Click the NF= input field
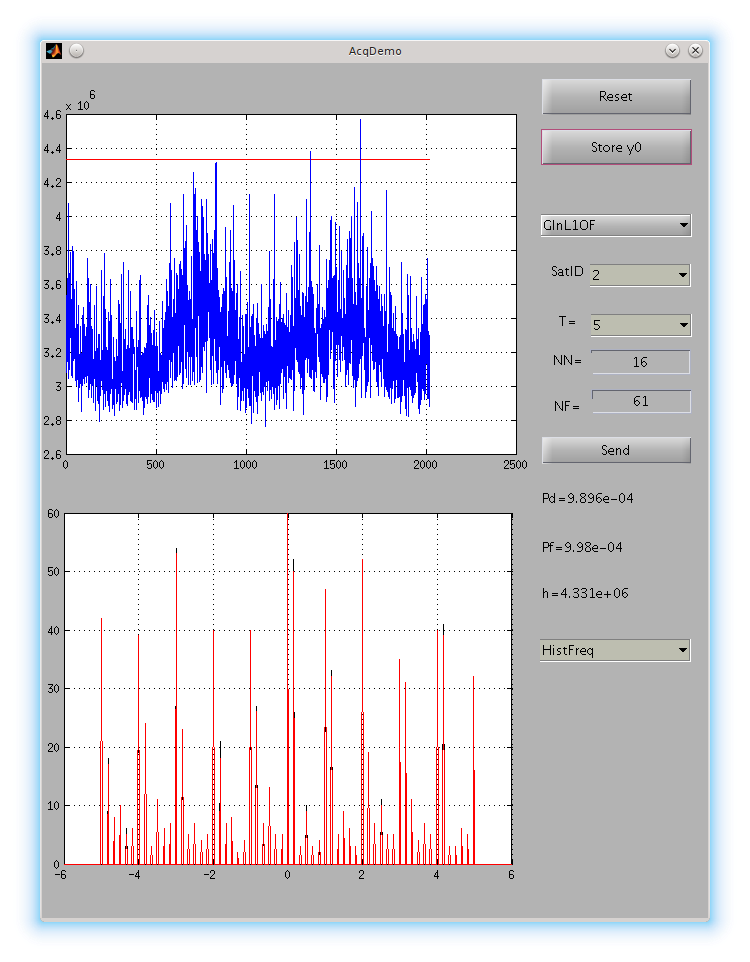This screenshot has height=962, width=750. coord(641,401)
